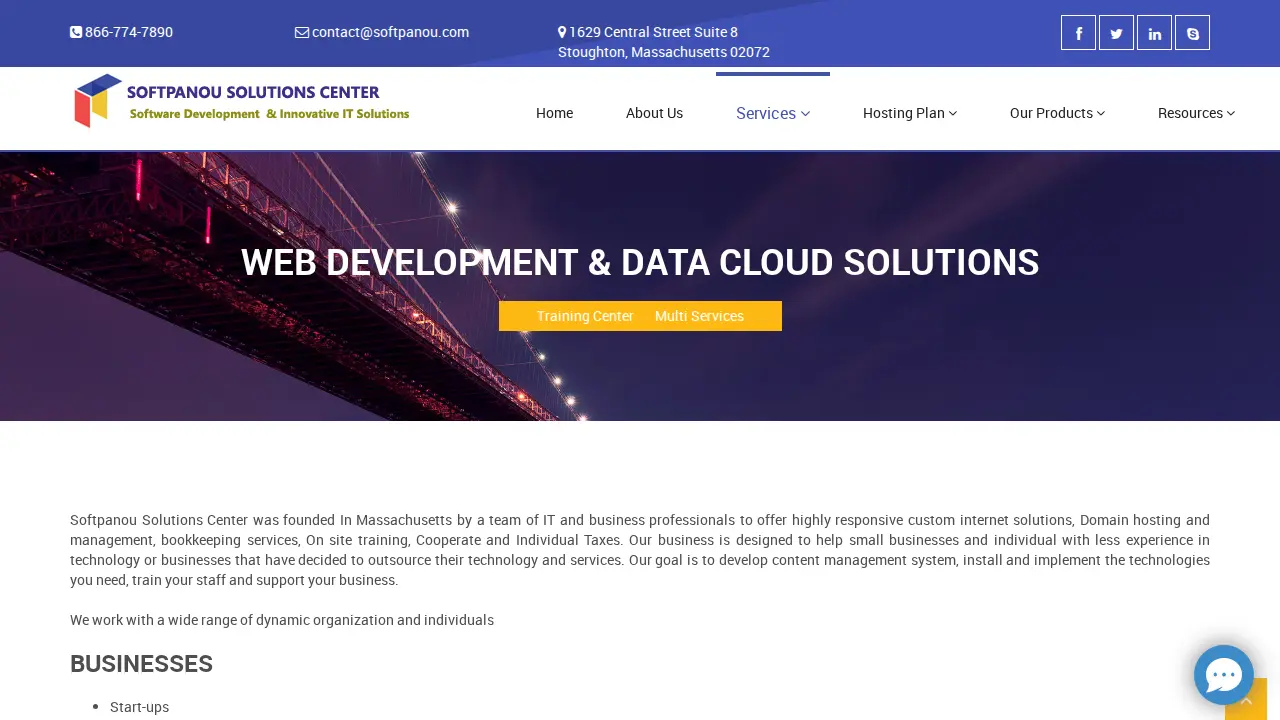Click the envelope icon beside the email

pos(302,32)
